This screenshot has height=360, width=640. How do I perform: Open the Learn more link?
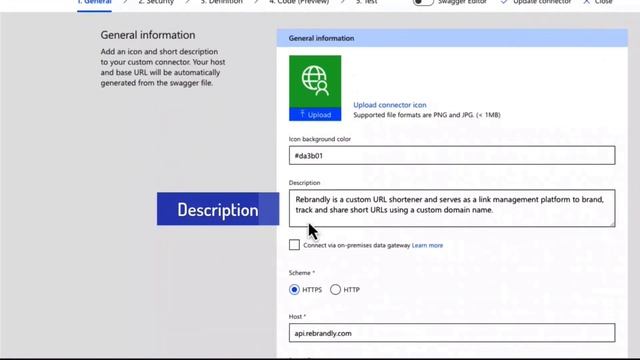point(427,245)
